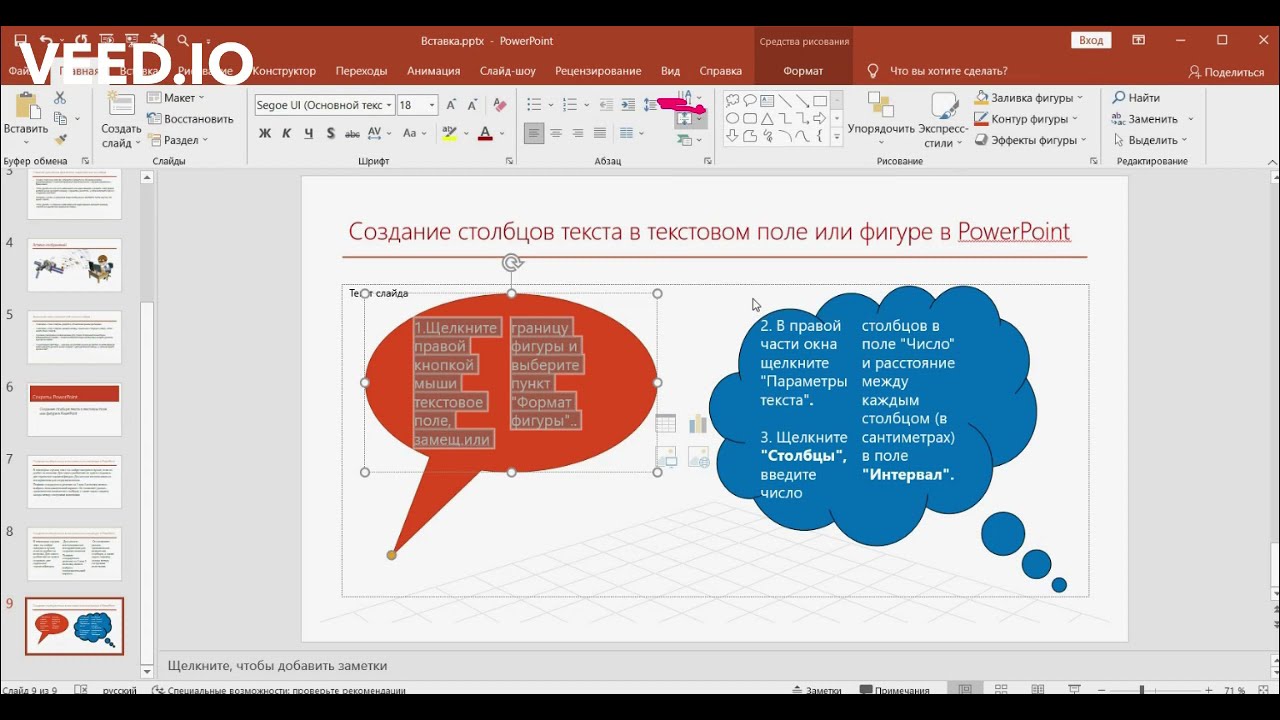This screenshot has height=720, width=1280.
Task: Click the lightbulb Tell Me search
Action: click(872, 71)
